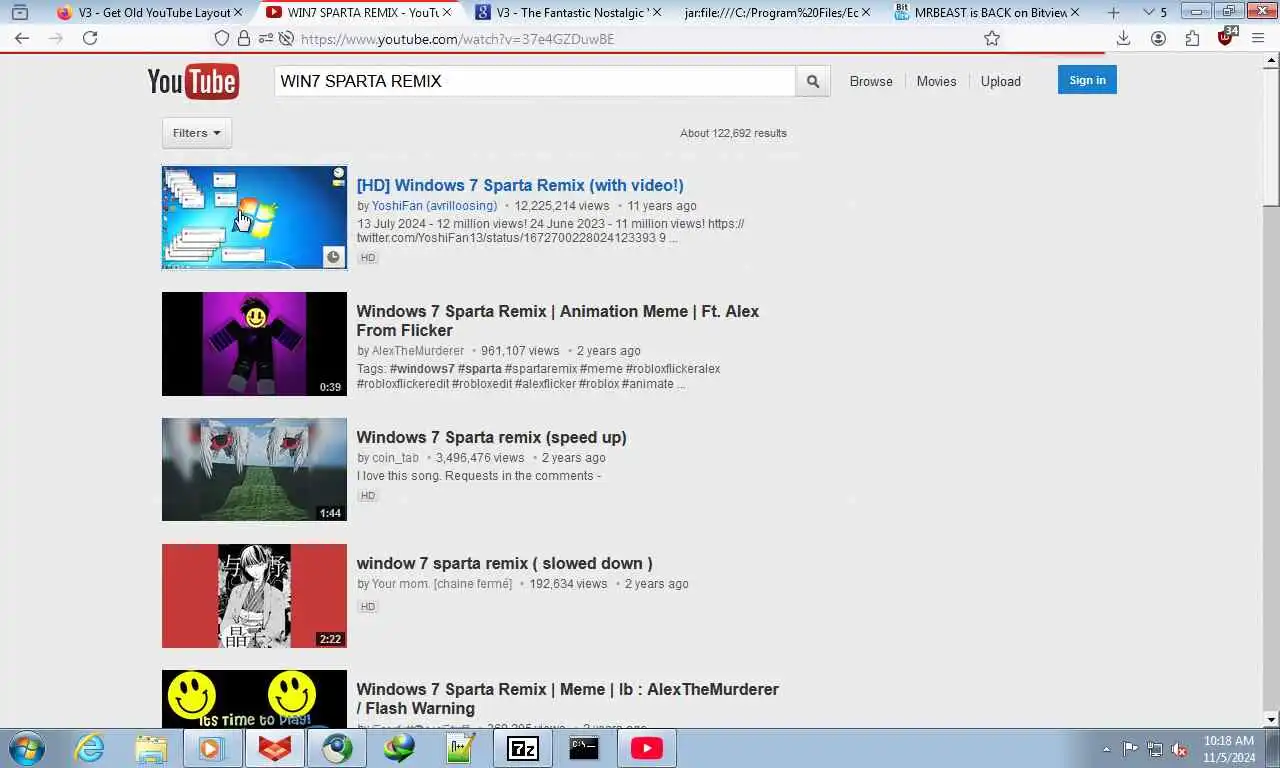1280x768 pixels.
Task: Open the extensions puzzle icon
Action: pos(1192,38)
